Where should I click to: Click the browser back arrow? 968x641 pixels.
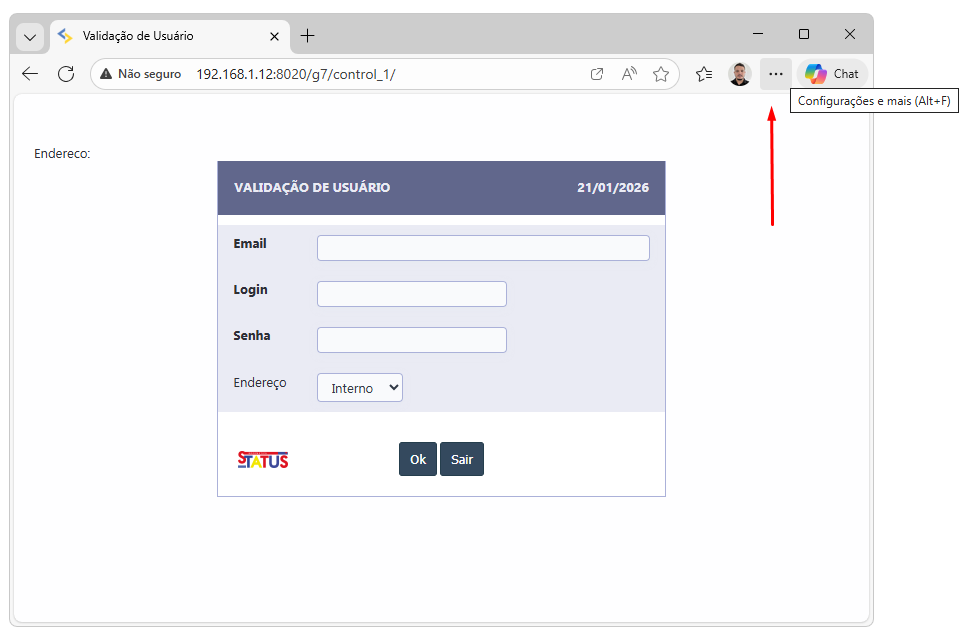click(x=30, y=74)
